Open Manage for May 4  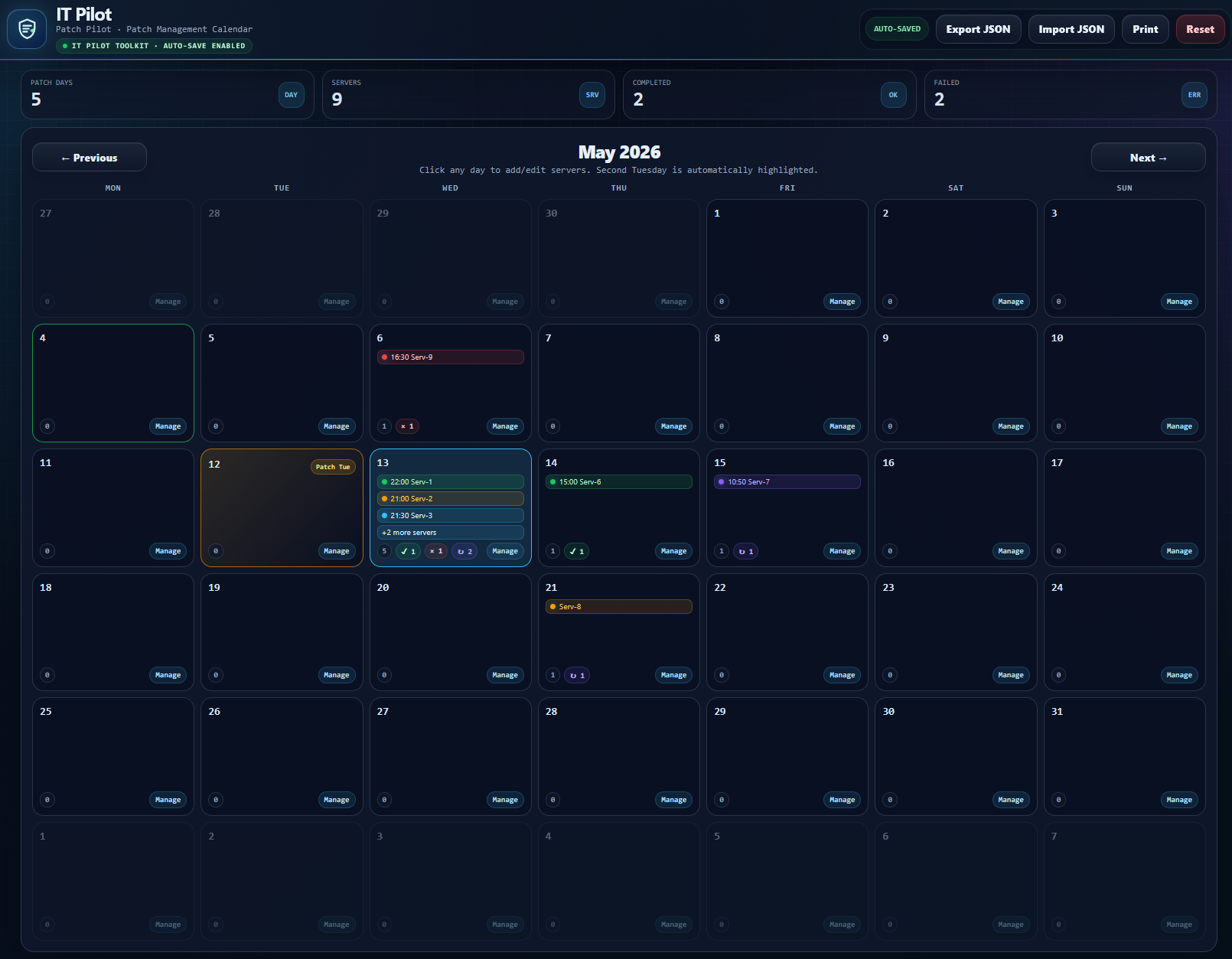[x=168, y=426]
